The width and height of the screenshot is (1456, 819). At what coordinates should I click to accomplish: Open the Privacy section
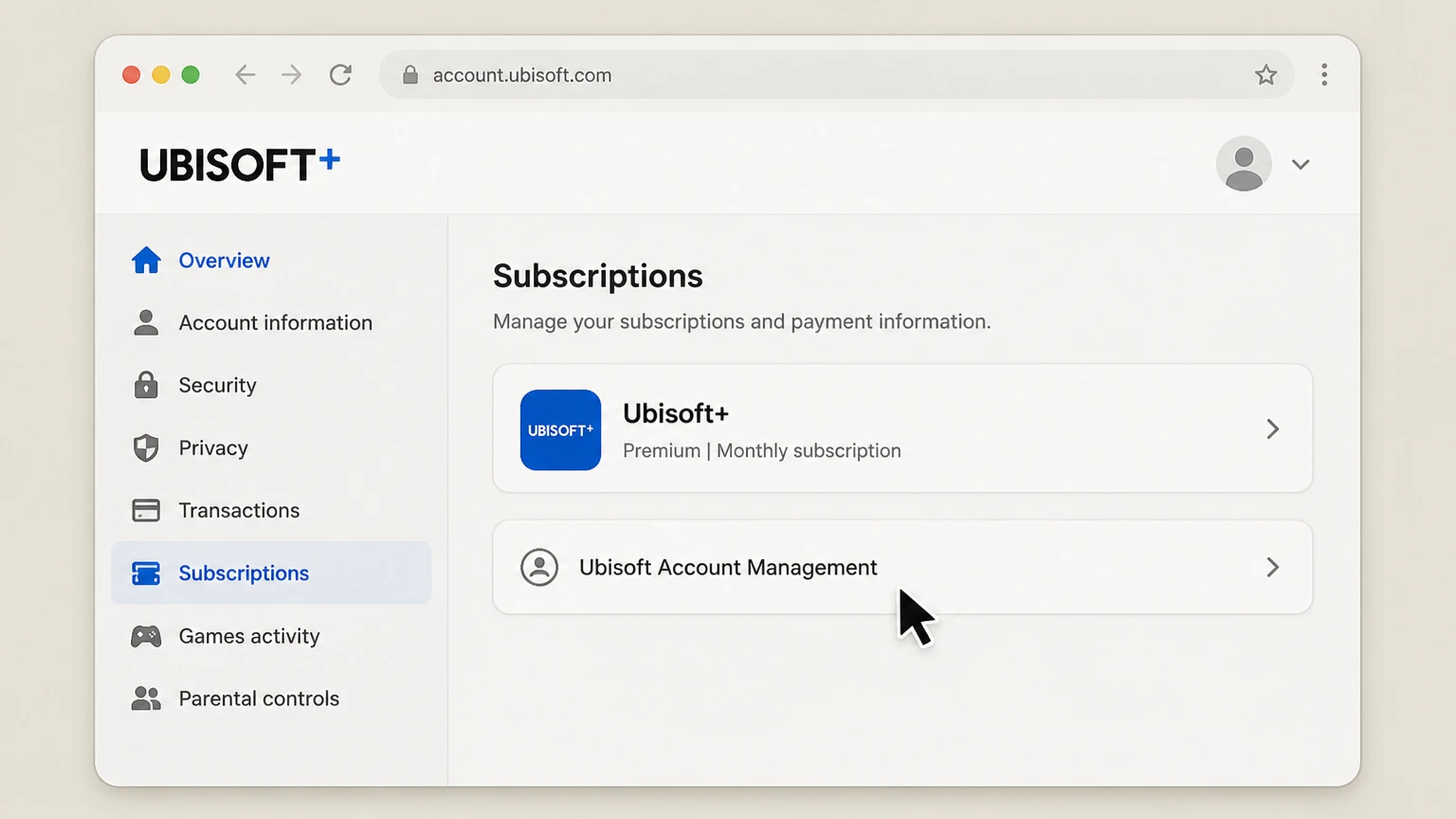271,447
